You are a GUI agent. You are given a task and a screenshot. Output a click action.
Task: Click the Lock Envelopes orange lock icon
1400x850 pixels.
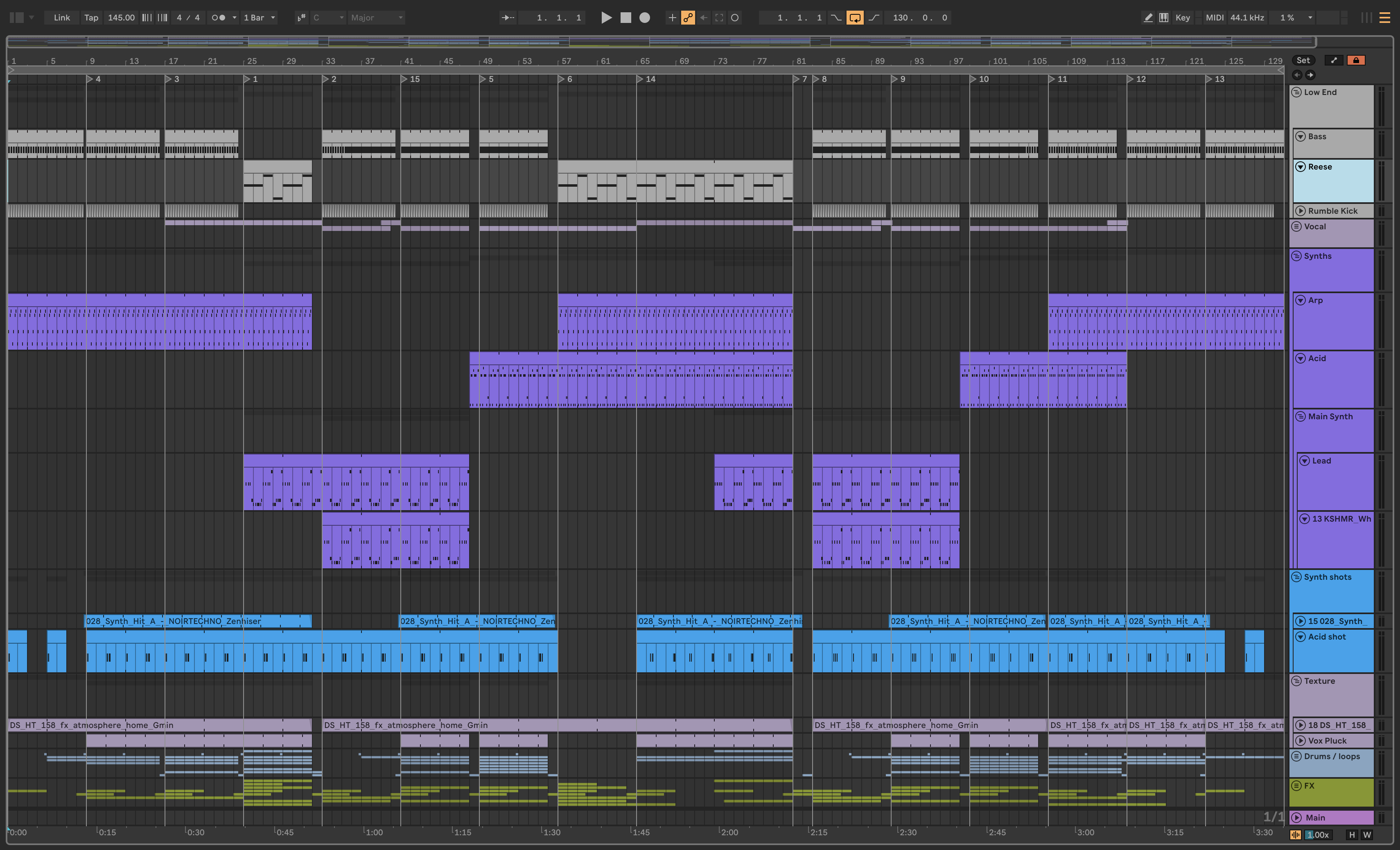point(1356,60)
